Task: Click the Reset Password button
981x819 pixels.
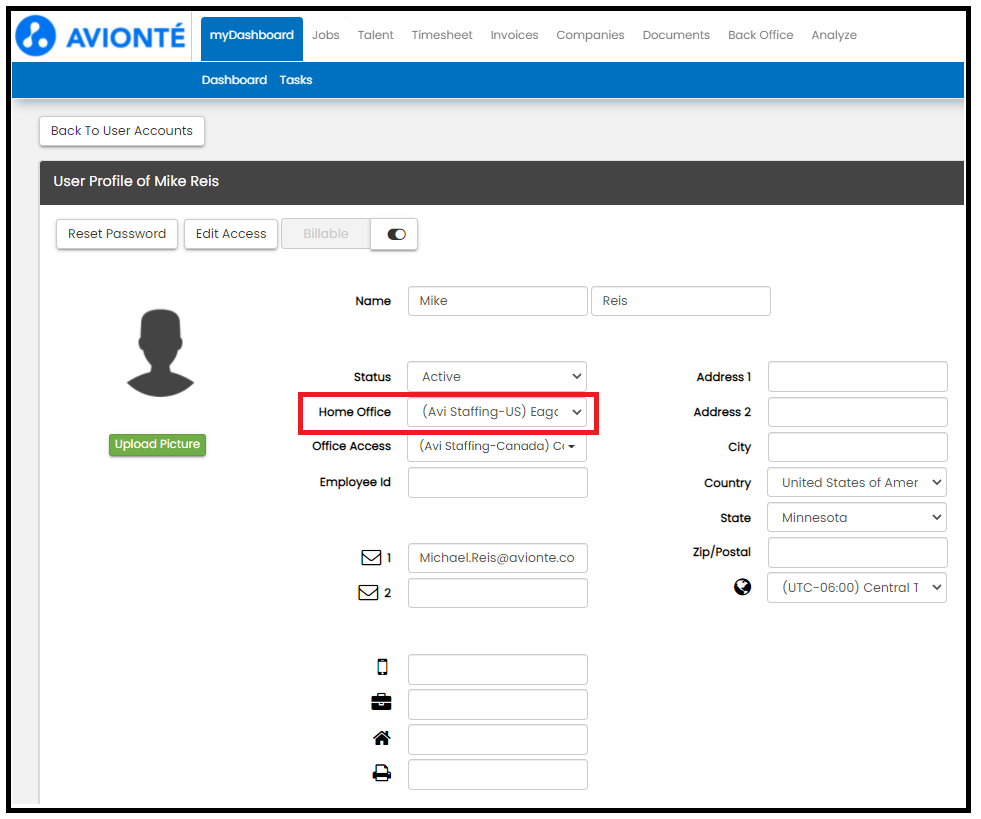Action: (117, 234)
